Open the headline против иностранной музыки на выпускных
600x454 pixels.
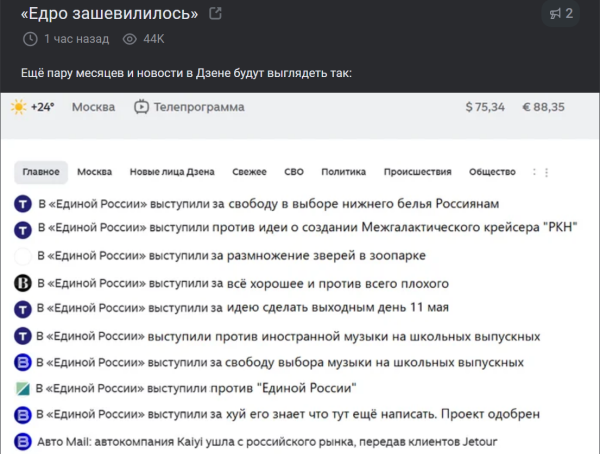288,336
